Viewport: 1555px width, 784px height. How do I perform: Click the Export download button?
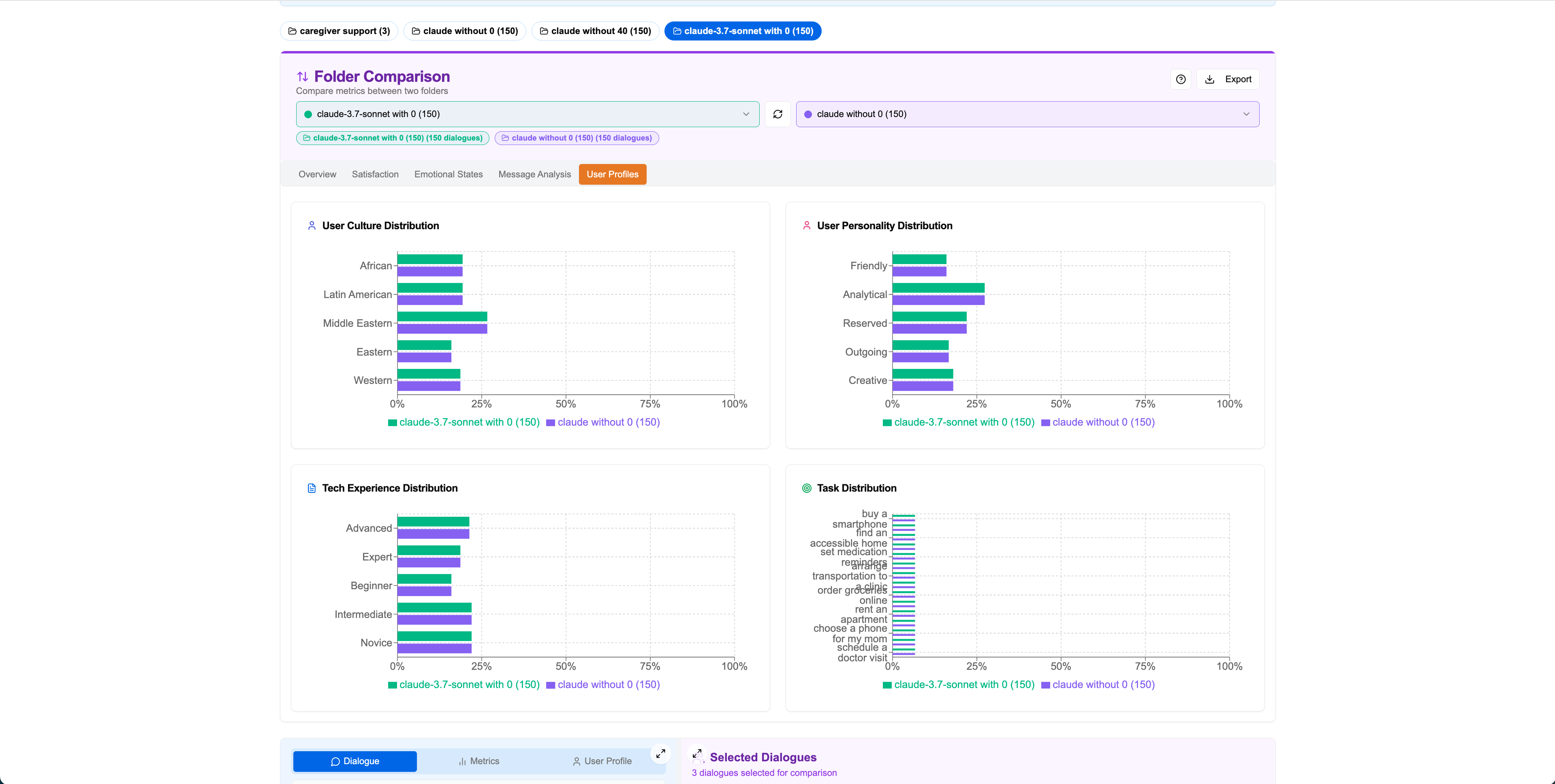click(1228, 79)
